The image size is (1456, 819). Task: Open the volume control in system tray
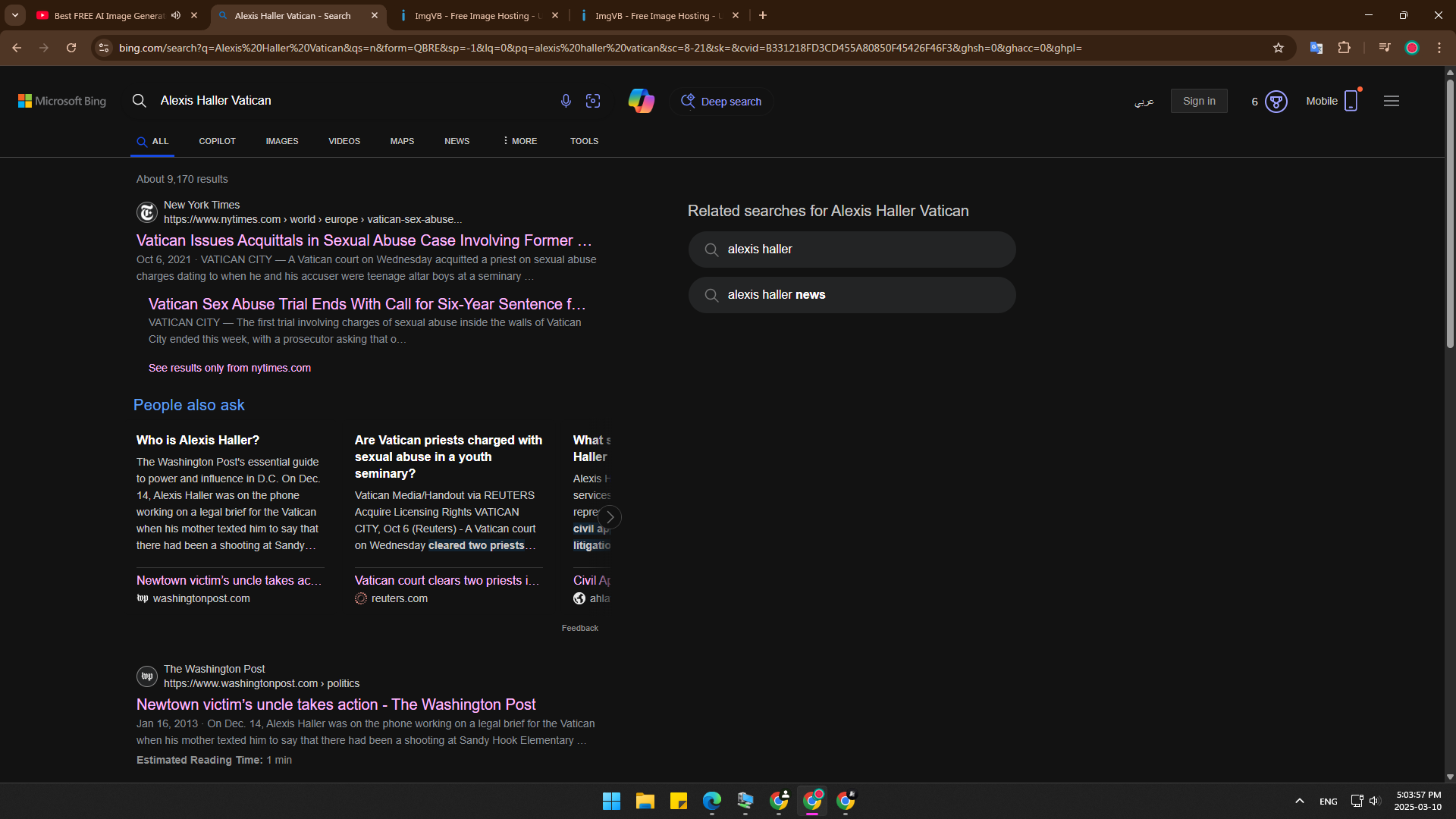coord(1375,801)
